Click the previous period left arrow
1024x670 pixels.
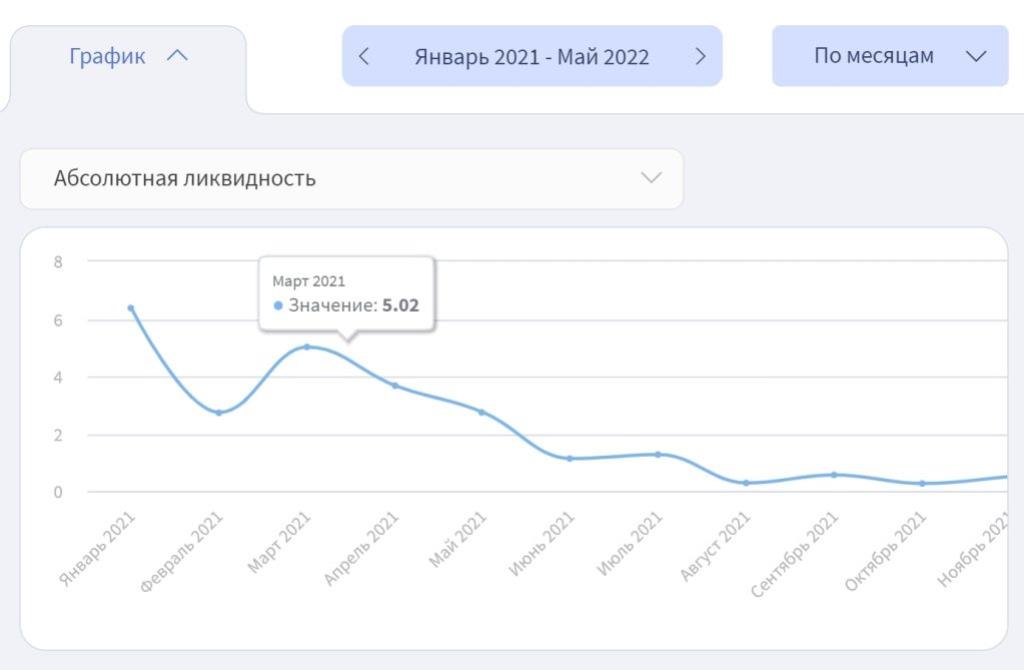[x=364, y=56]
